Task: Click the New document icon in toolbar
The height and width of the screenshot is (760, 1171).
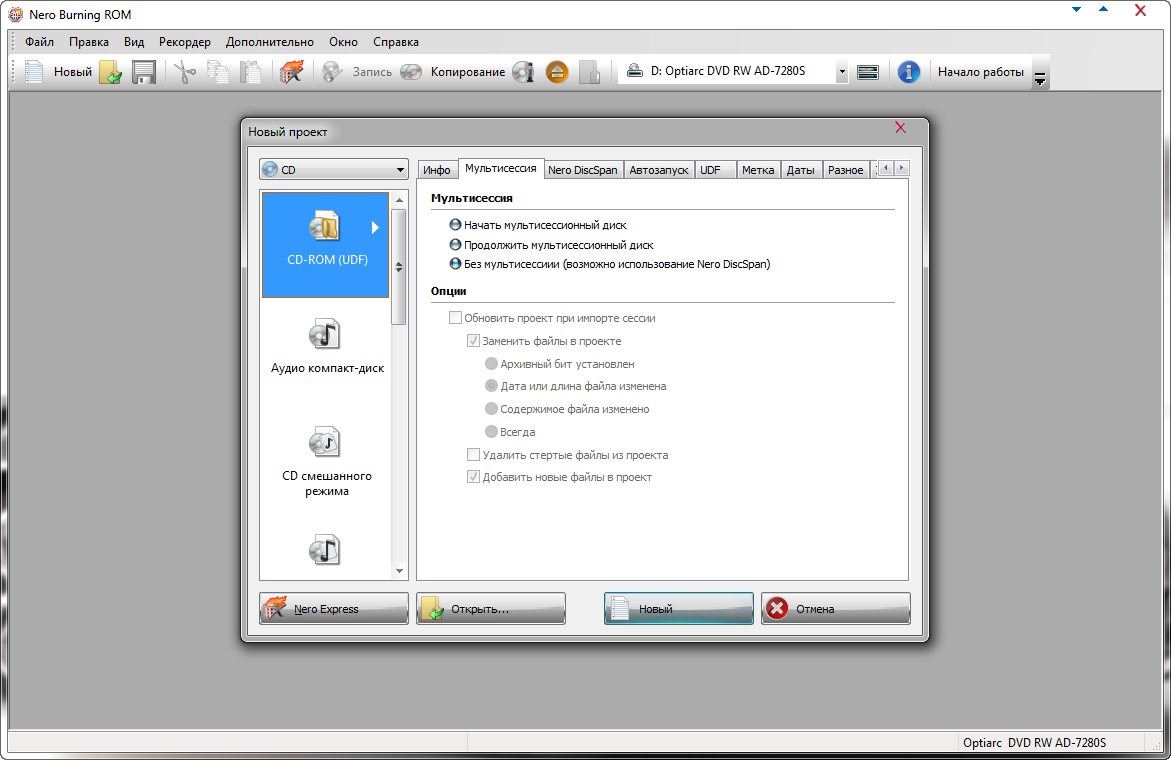Action: tap(35, 72)
